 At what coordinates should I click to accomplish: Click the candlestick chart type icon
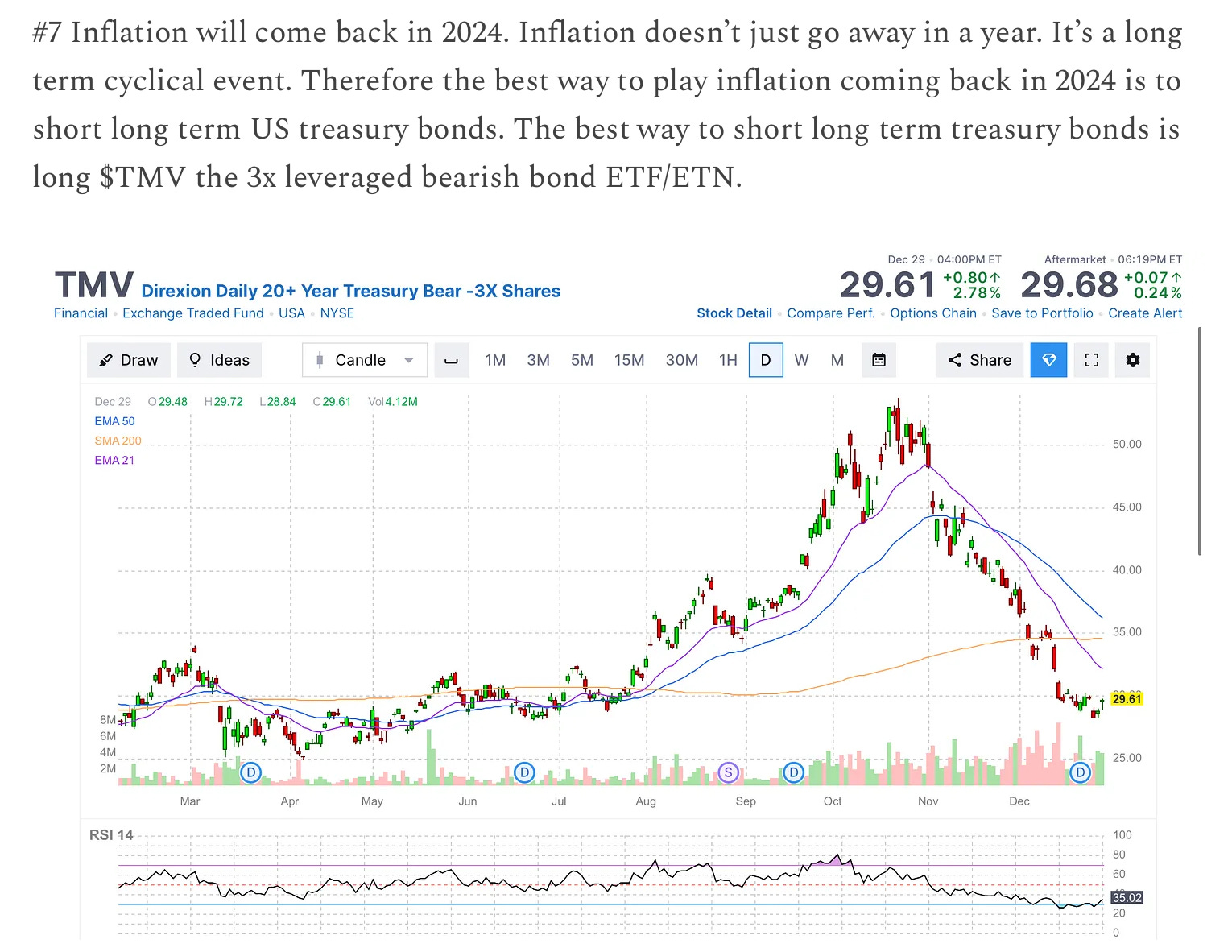320,360
